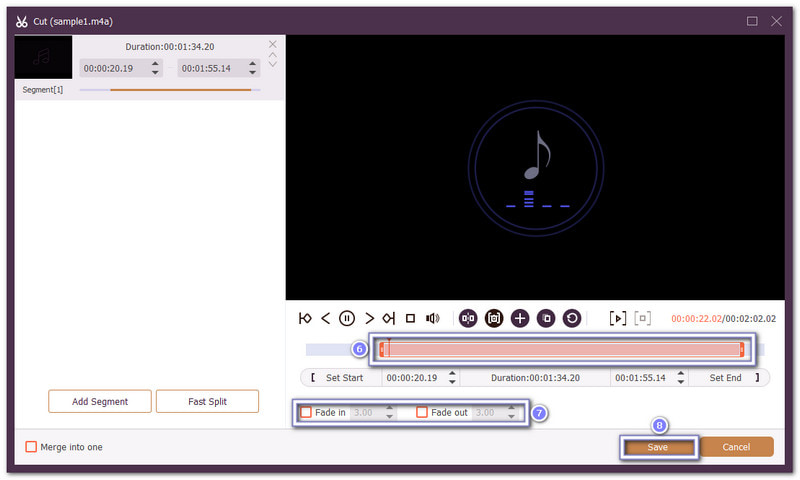Viewport: 800px width, 480px height.
Task: Increase segment list start time 00:00:20.19
Action: (x=155, y=64)
